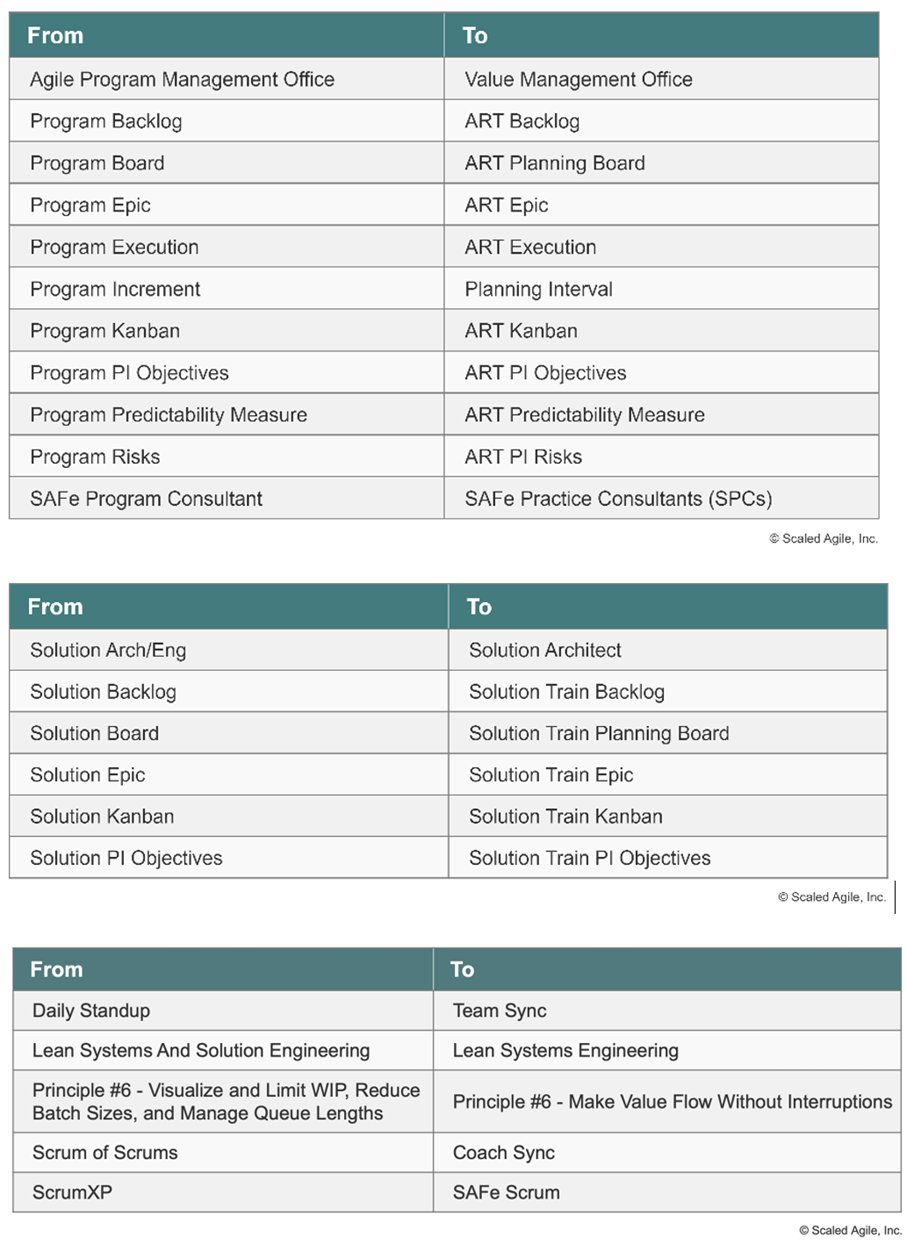This screenshot has height=1245, width=907.
Task: Click the 'ART Planning Board' cell
Action: click(661, 163)
